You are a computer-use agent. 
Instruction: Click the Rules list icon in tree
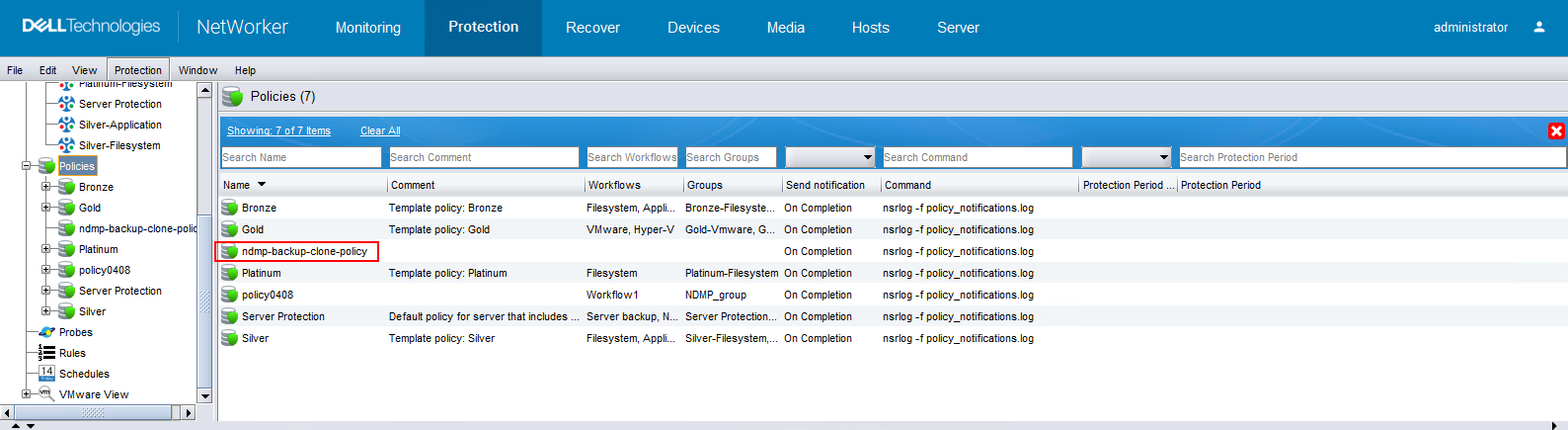coord(46,353)
